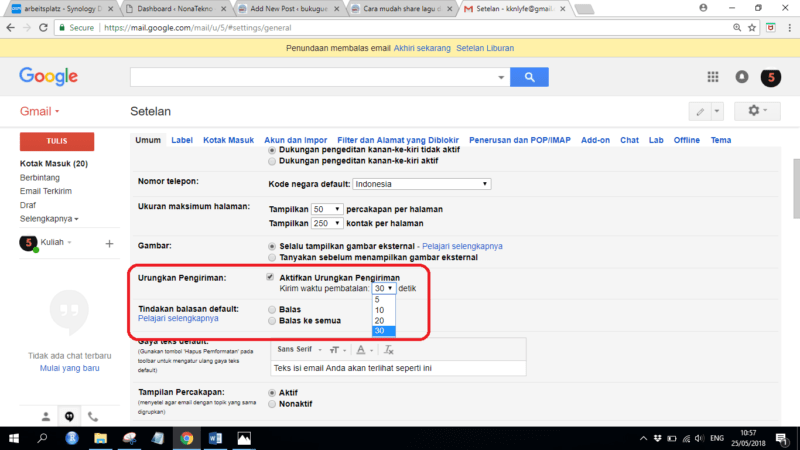
Task: Open the Photos app in taskbar
Action: click(244, 438)
